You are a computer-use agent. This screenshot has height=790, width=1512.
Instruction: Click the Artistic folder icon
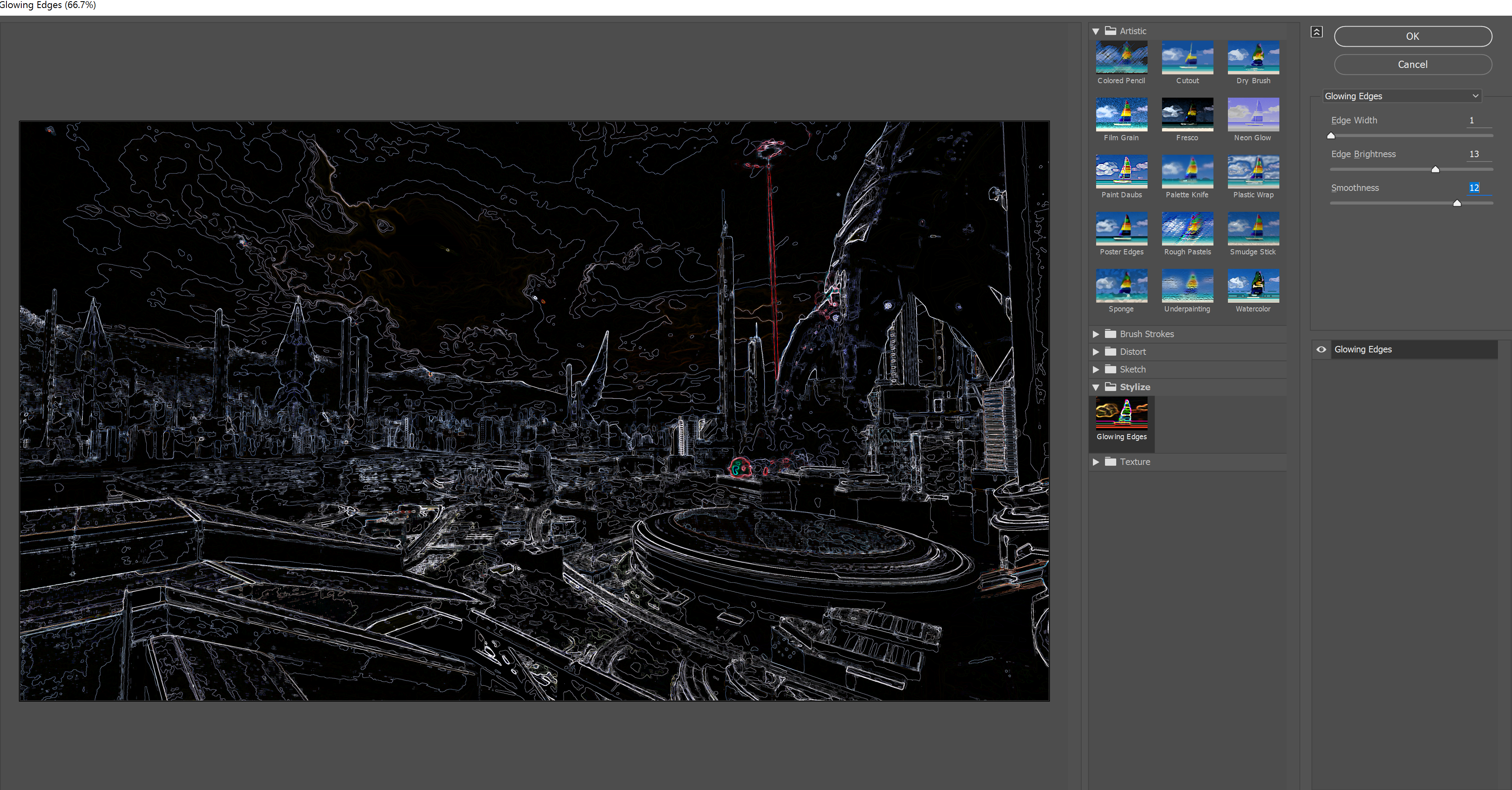(x=1110, y=31)
